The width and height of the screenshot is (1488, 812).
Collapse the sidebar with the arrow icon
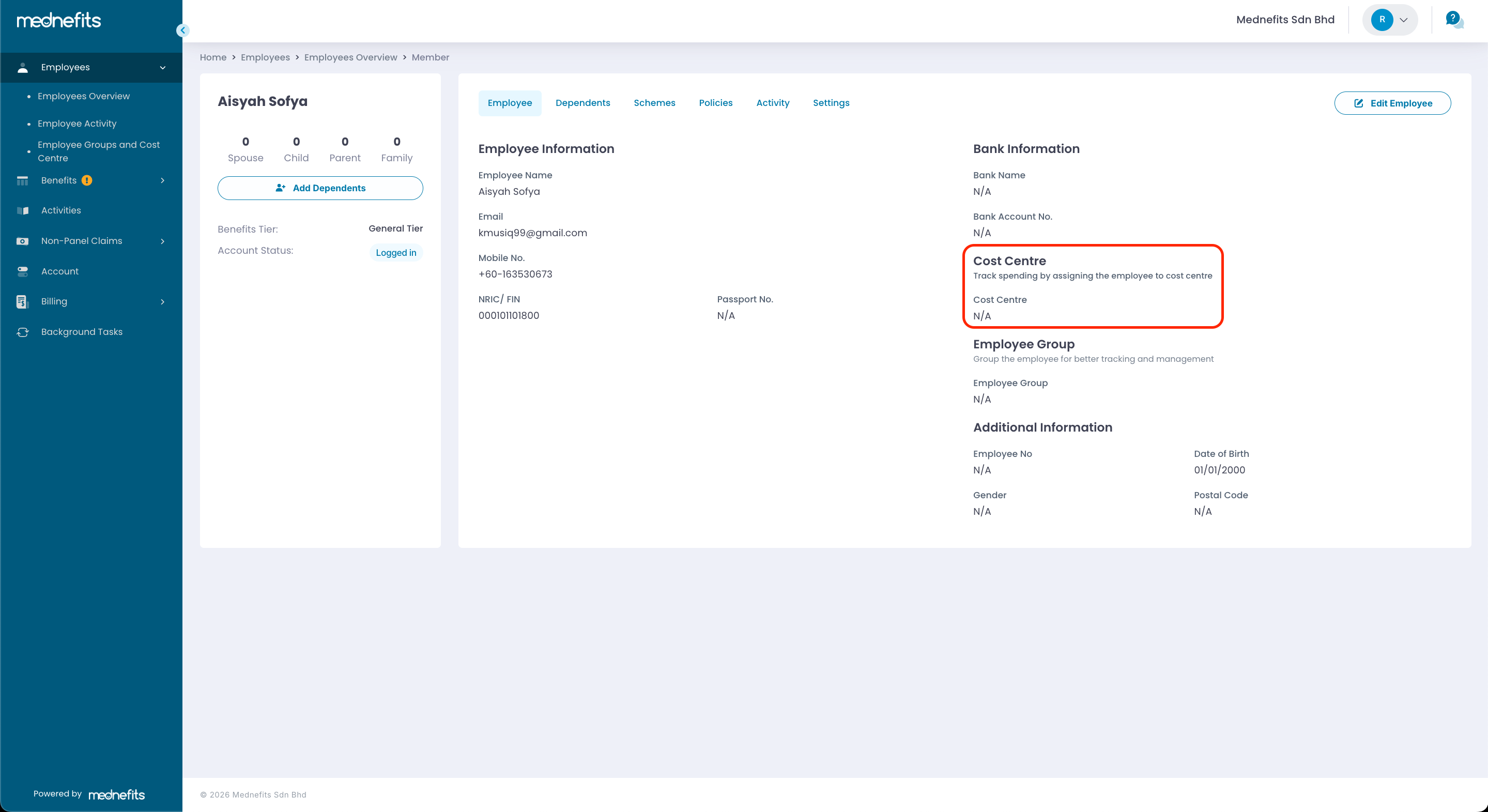(182, 30)
